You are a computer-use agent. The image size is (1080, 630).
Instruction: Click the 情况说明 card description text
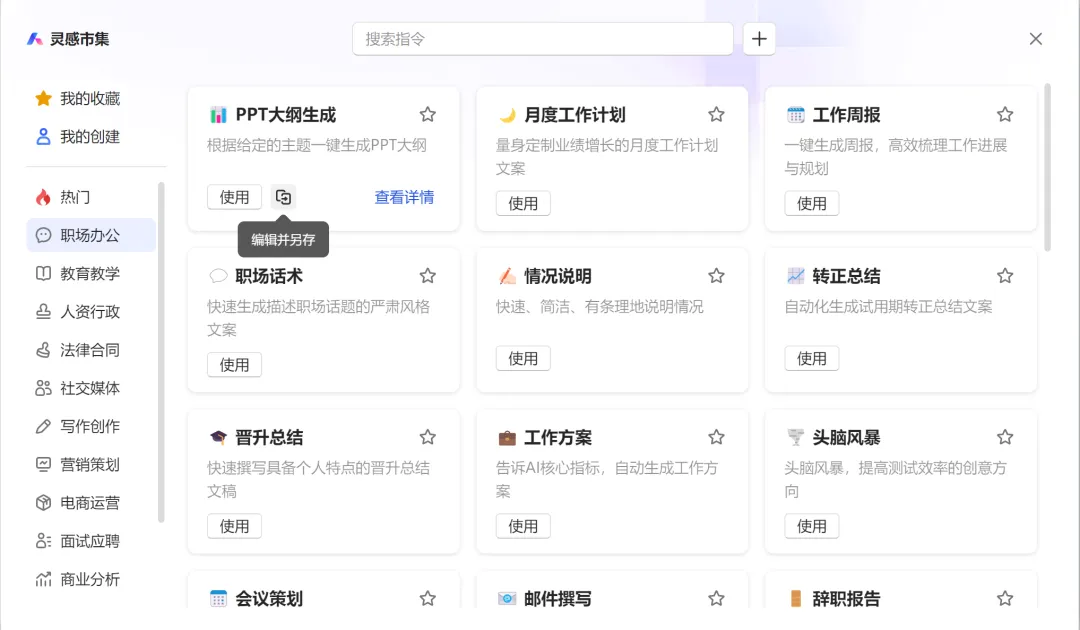tap(599, 306)
